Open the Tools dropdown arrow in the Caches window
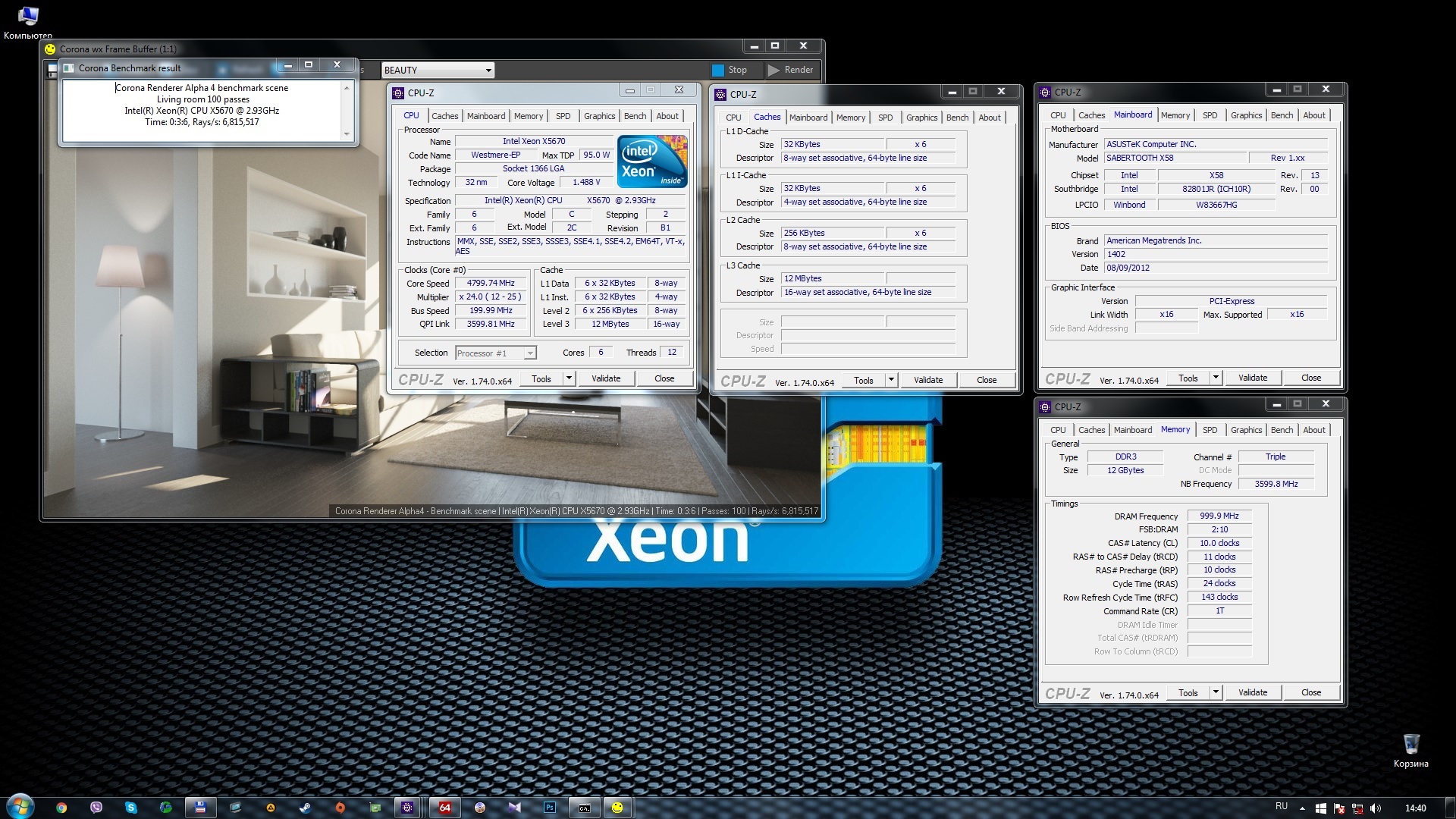The height and width of the screenshot is (819, 1456). pos(891,380)
